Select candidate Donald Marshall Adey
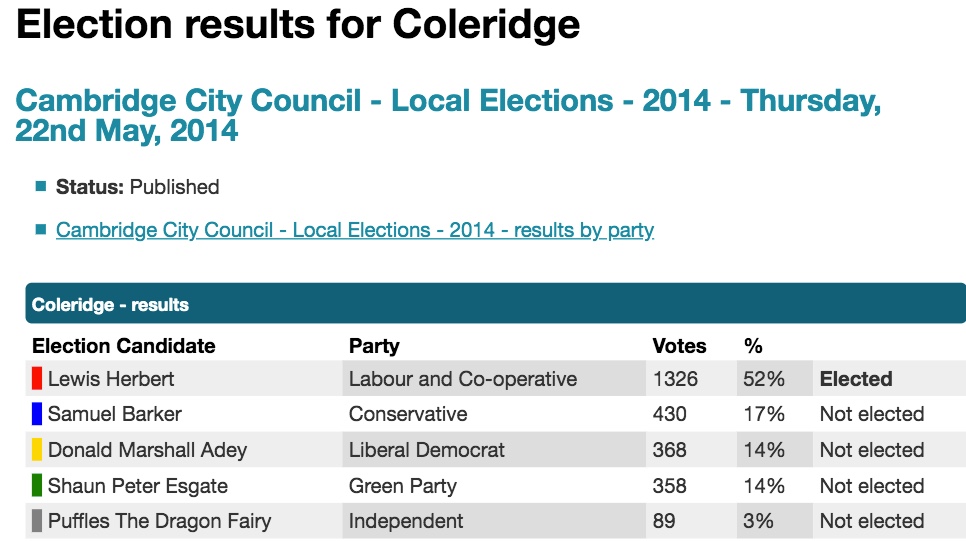 [x=147, y=450]
